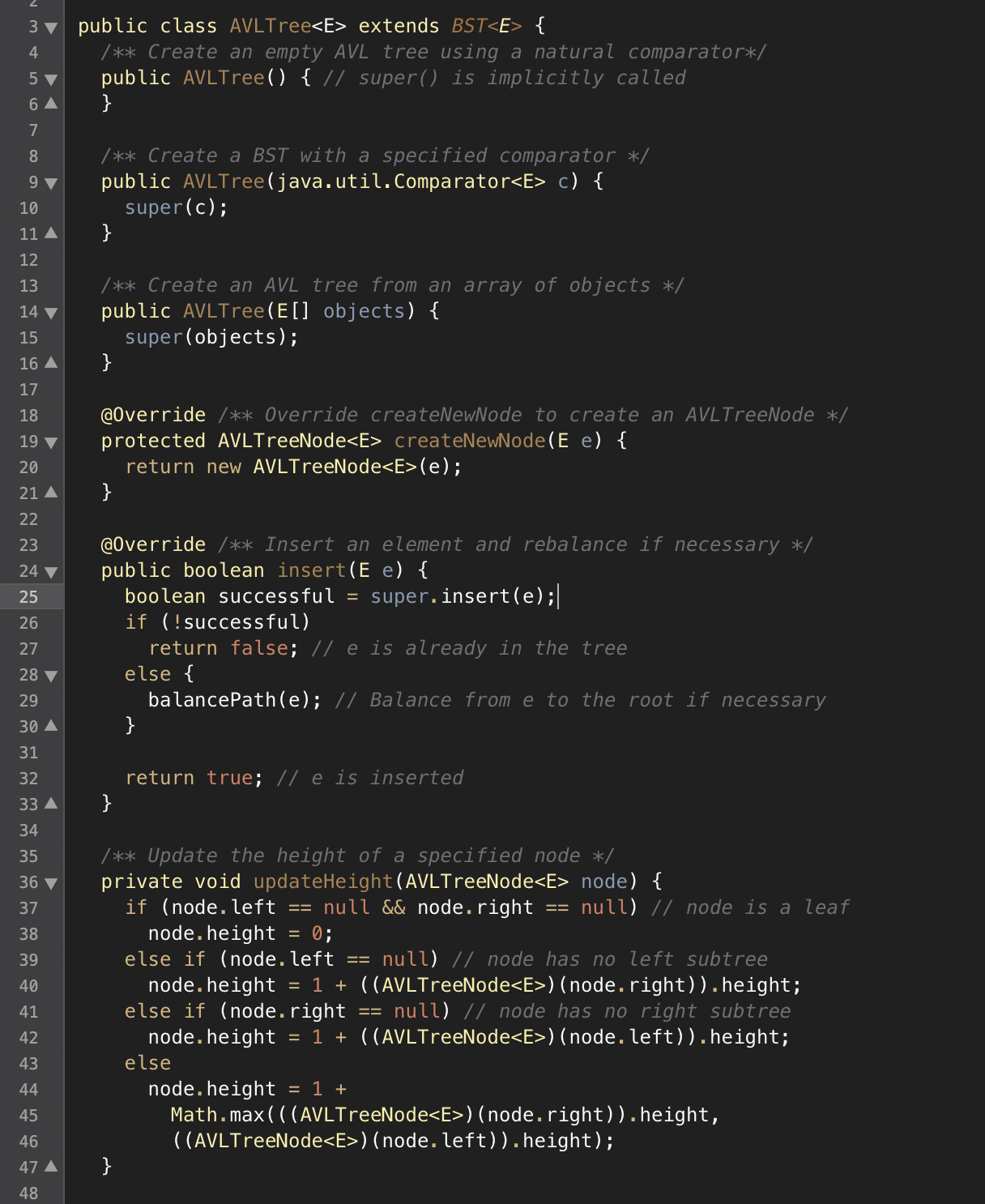Collapse the empty constructor fold on line 5
This screenshot has width=985, height=1204.
point(50,78)
